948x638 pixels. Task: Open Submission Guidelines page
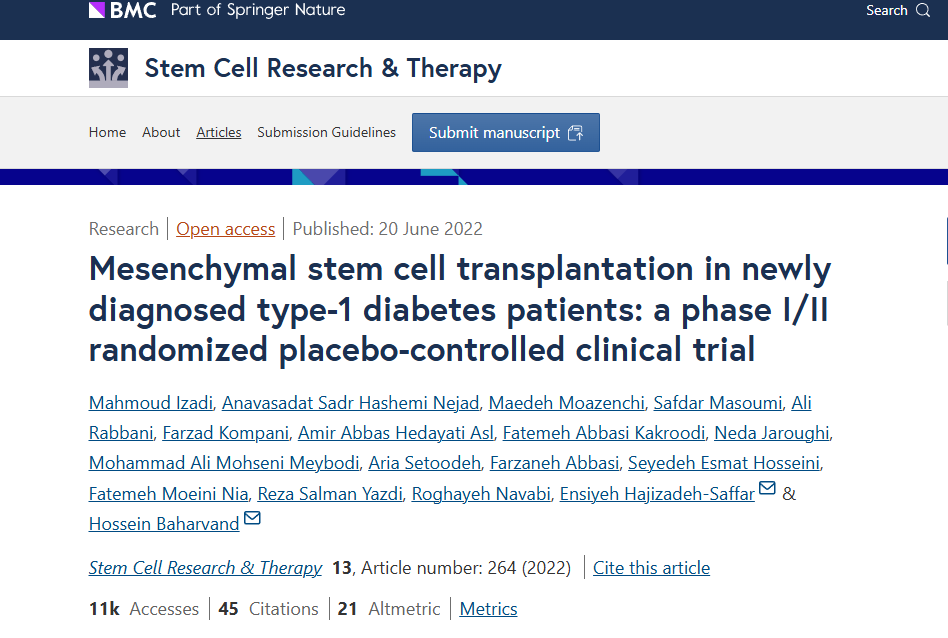point(326,132)
